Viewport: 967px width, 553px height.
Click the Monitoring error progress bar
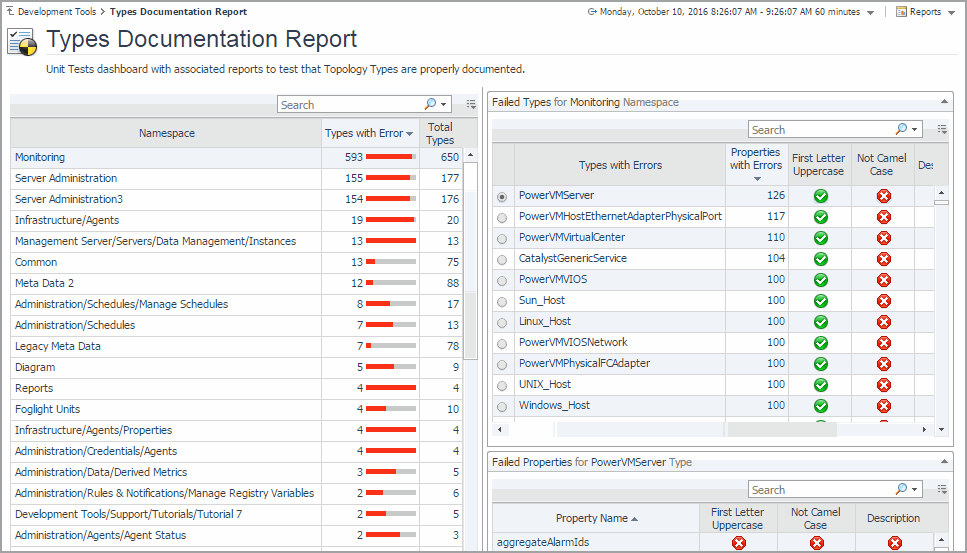[391, 157]
